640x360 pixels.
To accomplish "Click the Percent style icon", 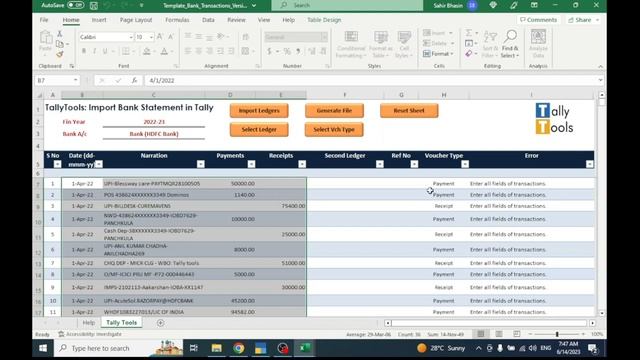I will coord(287,51).
